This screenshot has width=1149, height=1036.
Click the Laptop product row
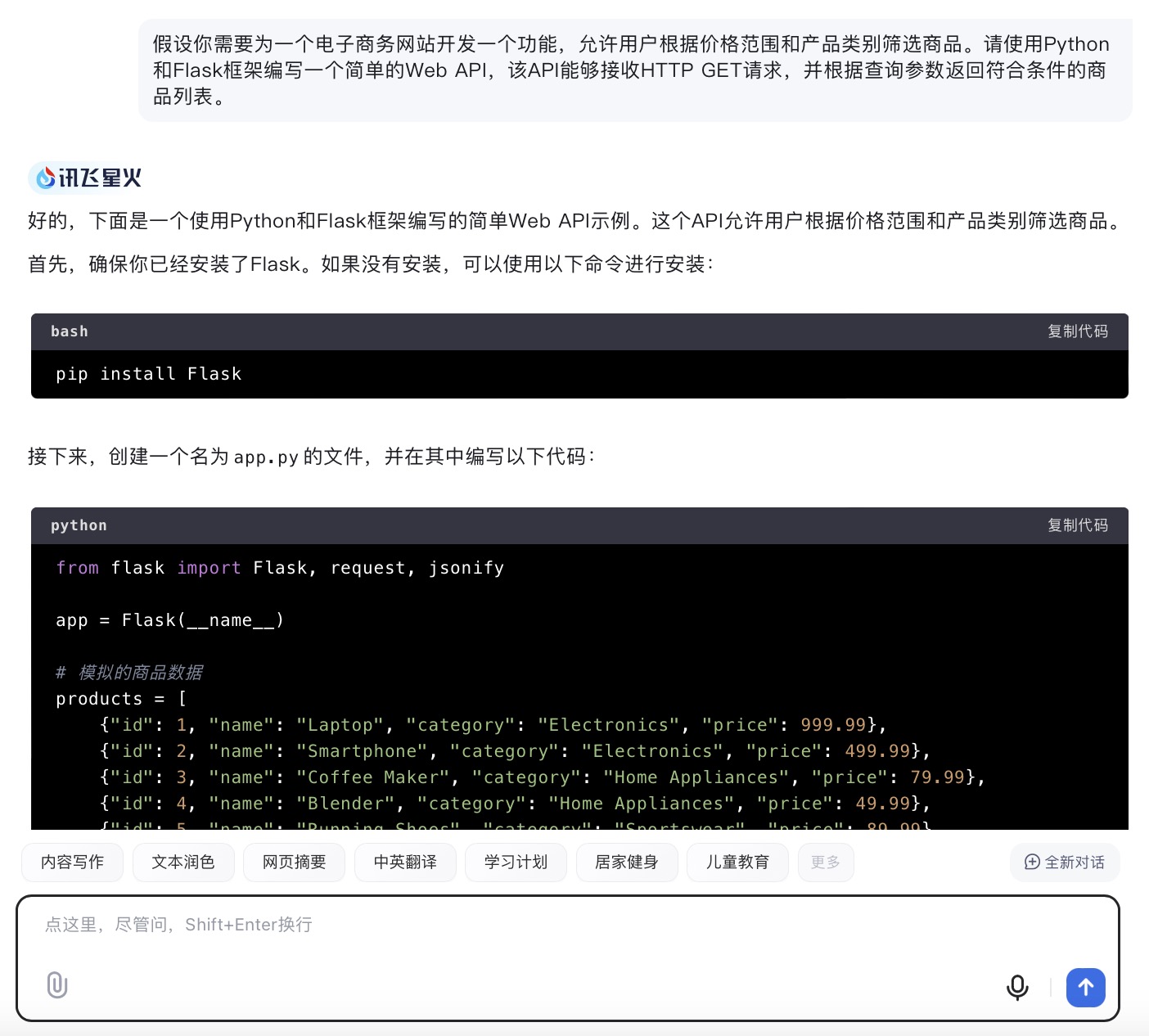pyautogui.click(x=493, y=725)
